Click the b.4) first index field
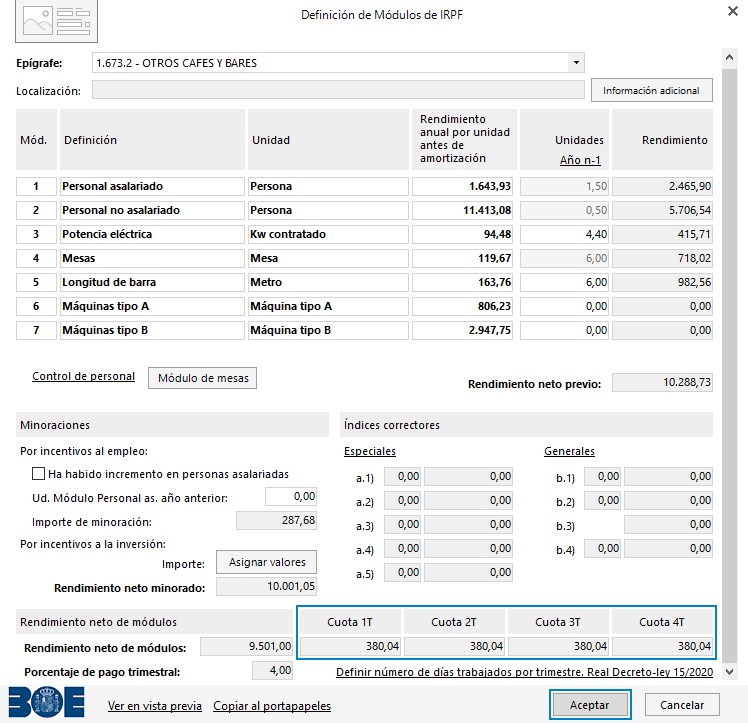The width and height of the screenshot is (748, 723). (x=603, y=548)
